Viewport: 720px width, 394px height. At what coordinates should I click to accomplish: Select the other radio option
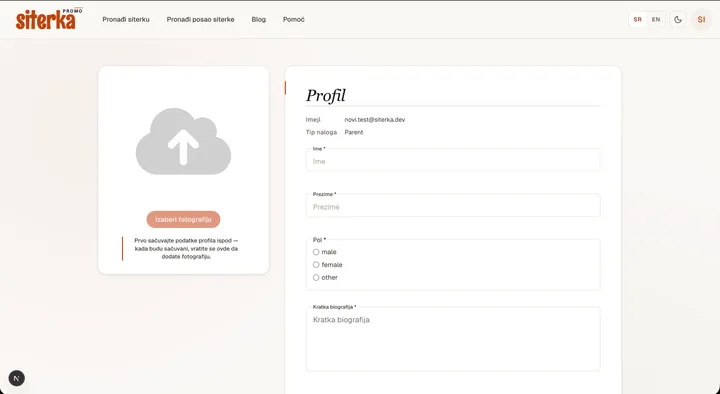[316, 278]
